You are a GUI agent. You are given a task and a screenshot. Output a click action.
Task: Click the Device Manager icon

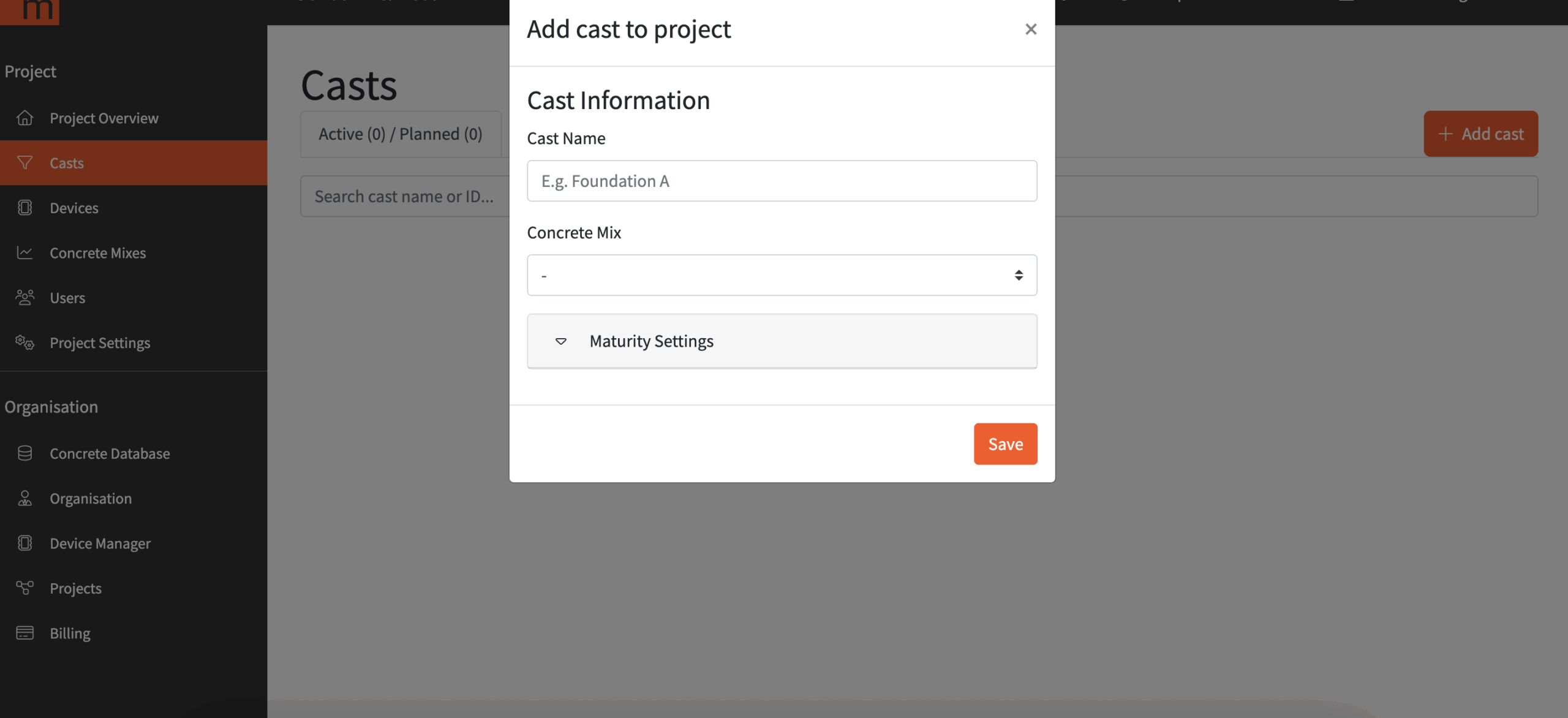24,543
